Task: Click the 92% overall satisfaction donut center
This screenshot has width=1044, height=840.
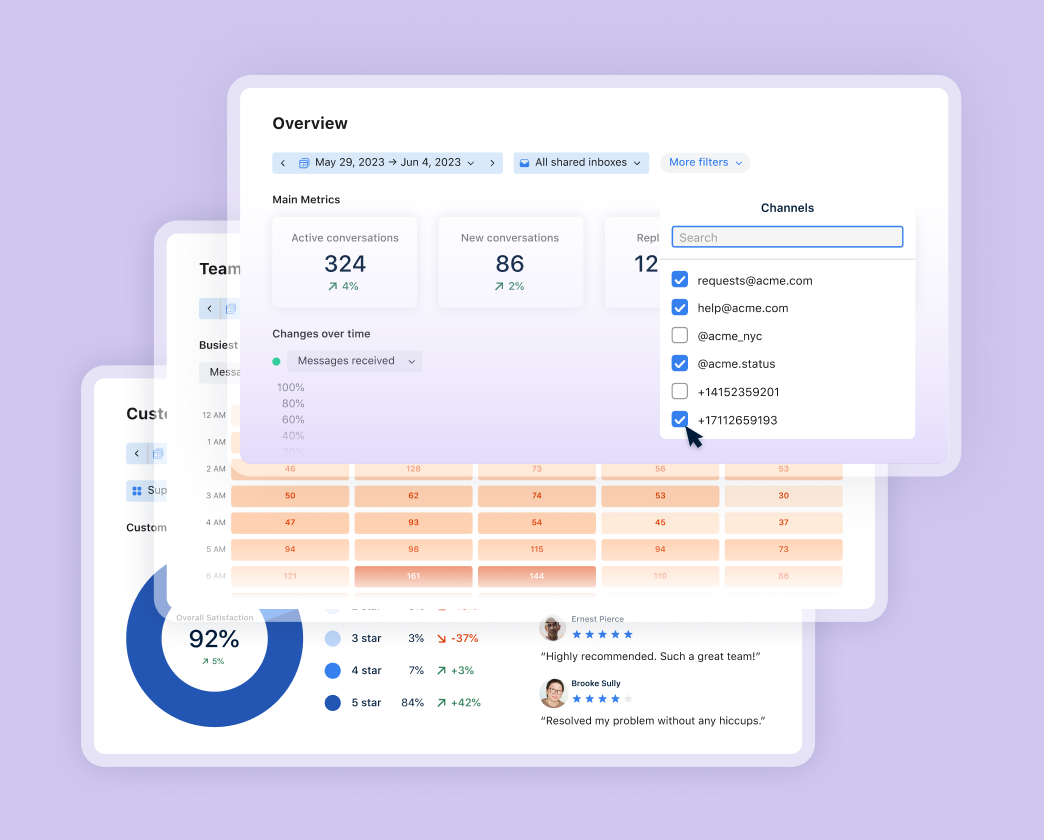Action: (x=214, y=639)
